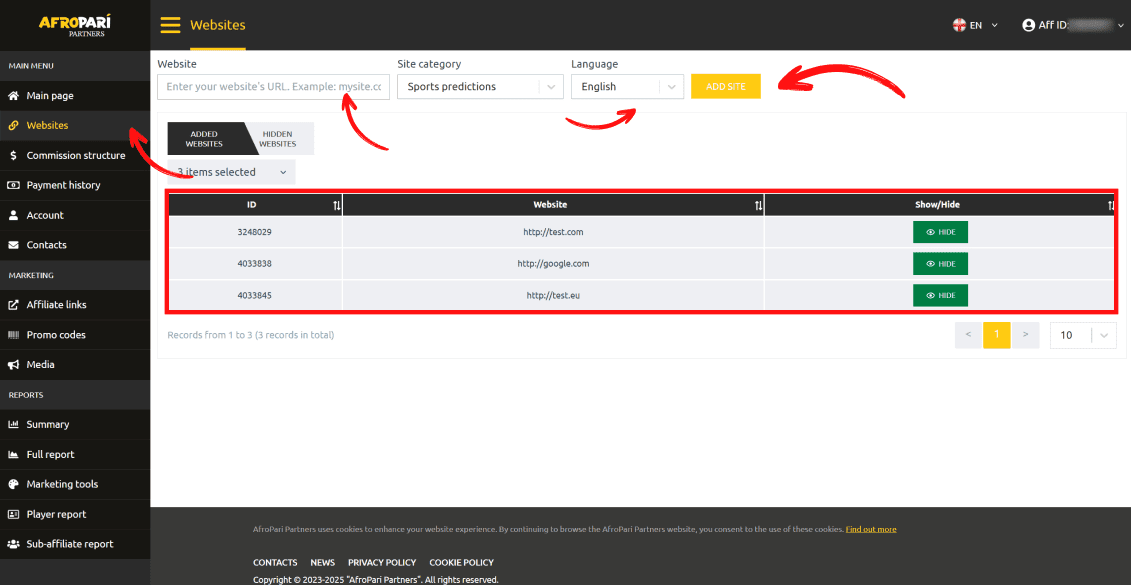Select the Added Websites tab
This screenshot has width=1132, height=585.
[204, 139]
